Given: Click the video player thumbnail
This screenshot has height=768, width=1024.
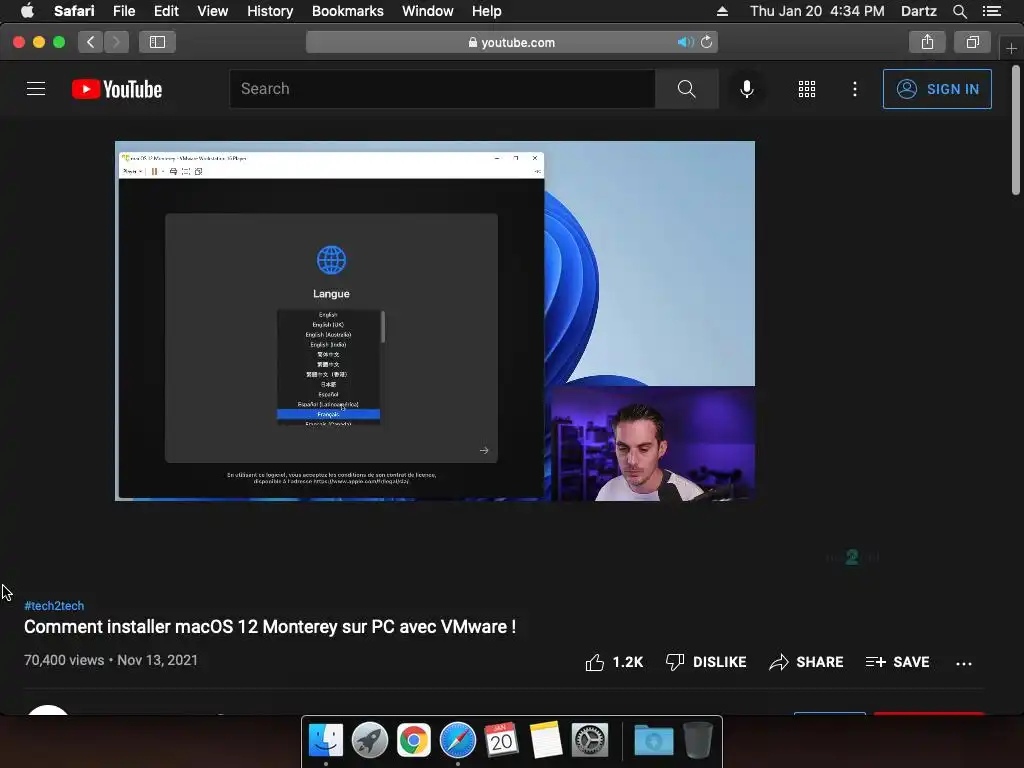Looking at the screenshot, I should 435,321.
